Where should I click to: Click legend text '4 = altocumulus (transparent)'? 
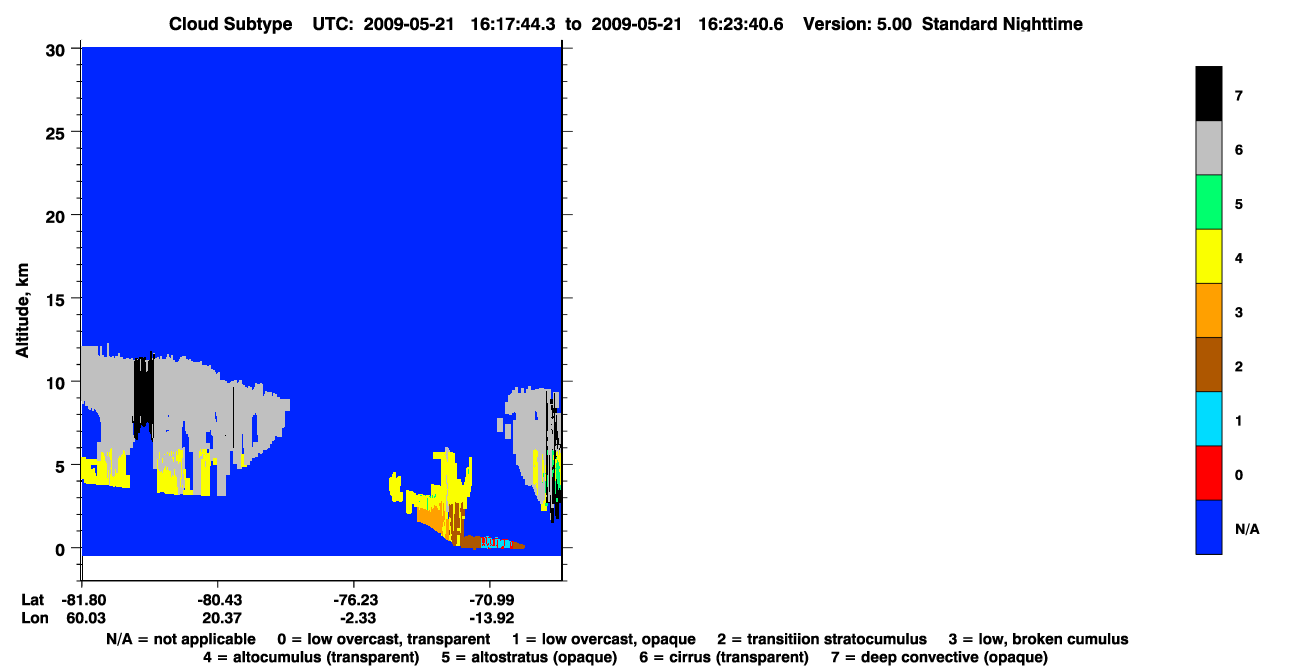311,657
